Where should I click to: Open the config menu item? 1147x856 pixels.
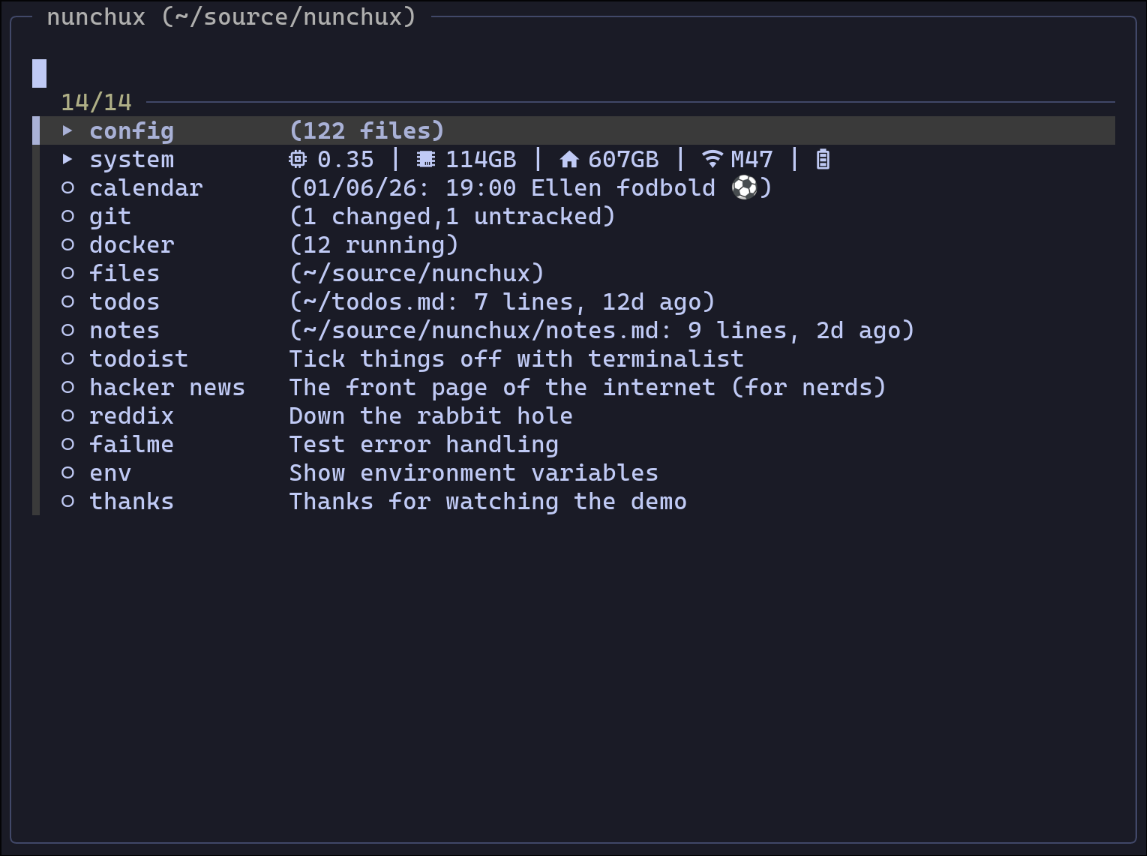pyautogui.click(x=132, y=131)
